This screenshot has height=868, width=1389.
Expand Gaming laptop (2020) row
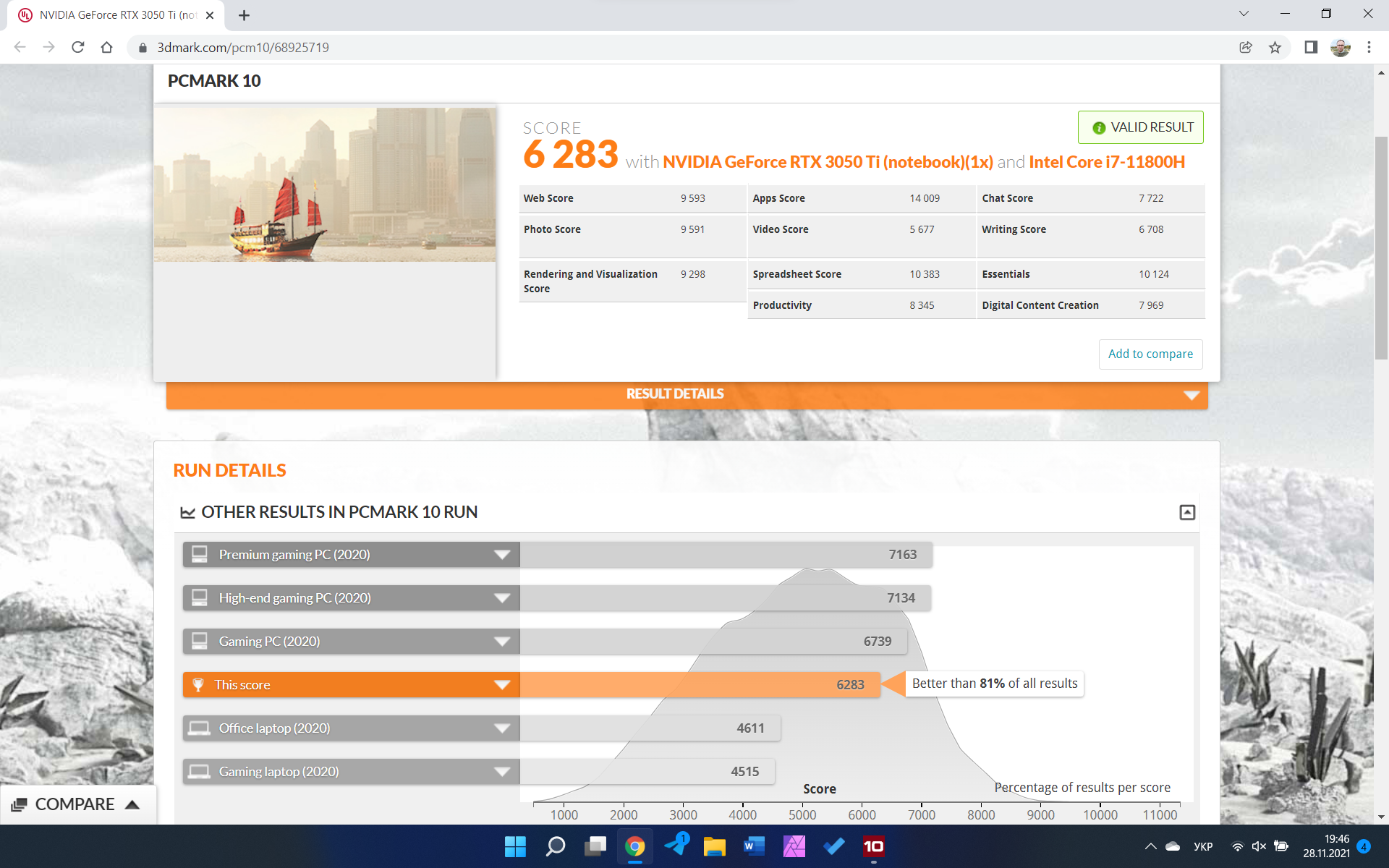pos(502,772)
